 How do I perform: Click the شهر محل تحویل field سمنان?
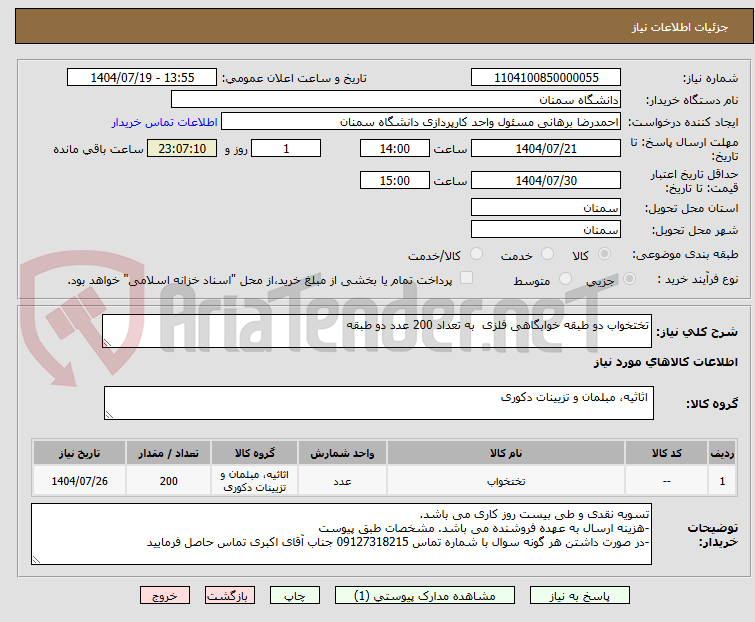[x=546, y=230]
